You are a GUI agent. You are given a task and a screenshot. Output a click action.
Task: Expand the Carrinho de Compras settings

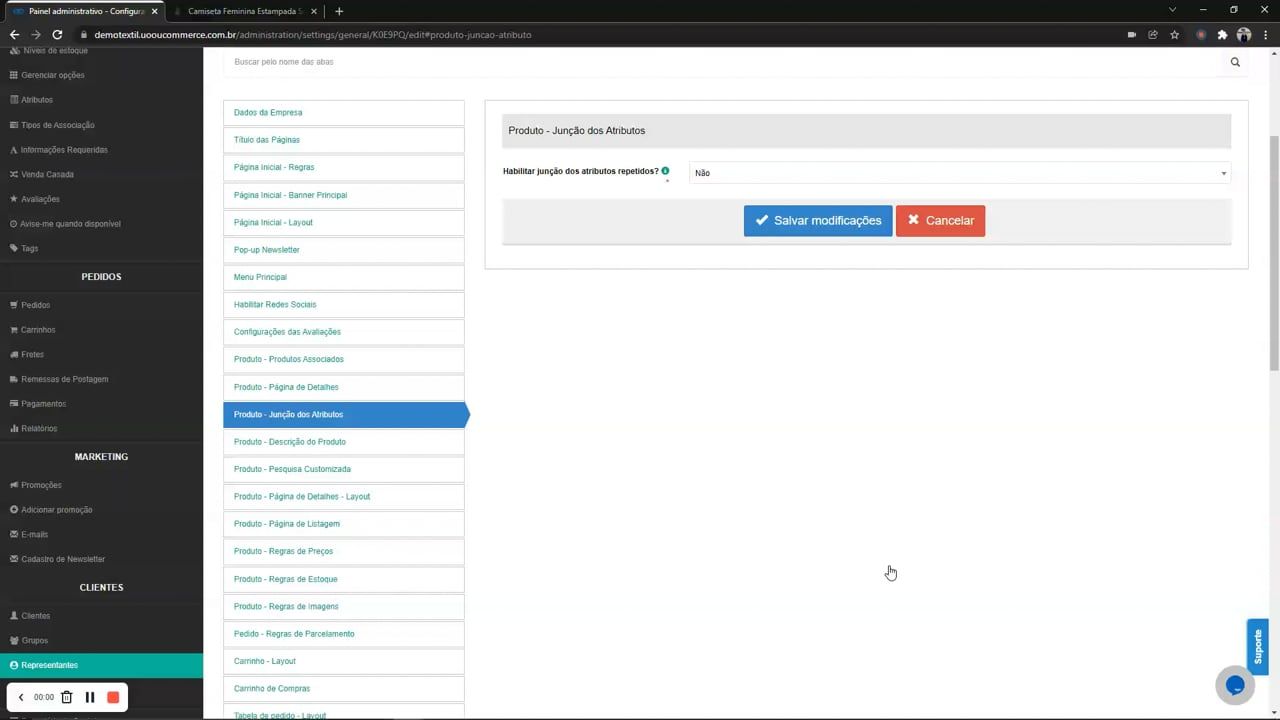(271, 688)
